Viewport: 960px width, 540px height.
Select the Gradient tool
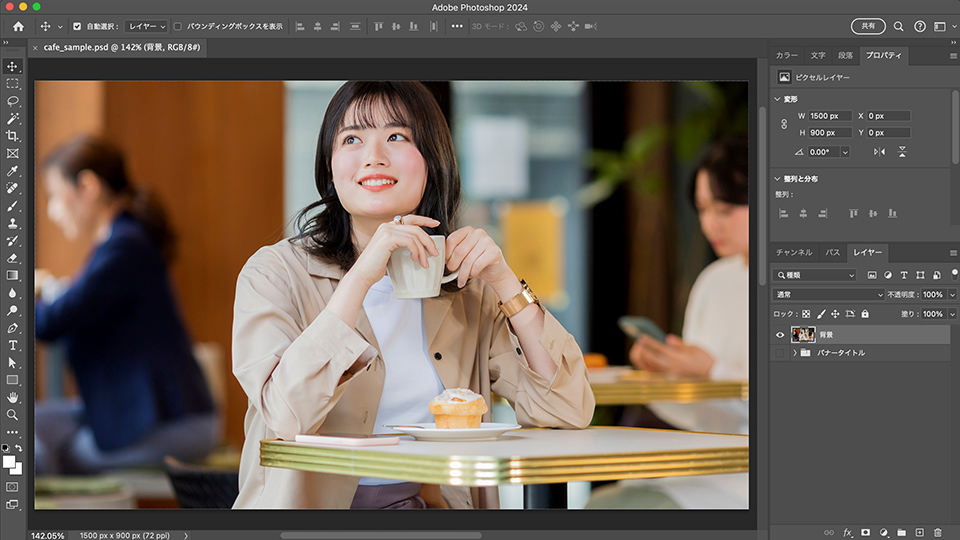(12, 276)
